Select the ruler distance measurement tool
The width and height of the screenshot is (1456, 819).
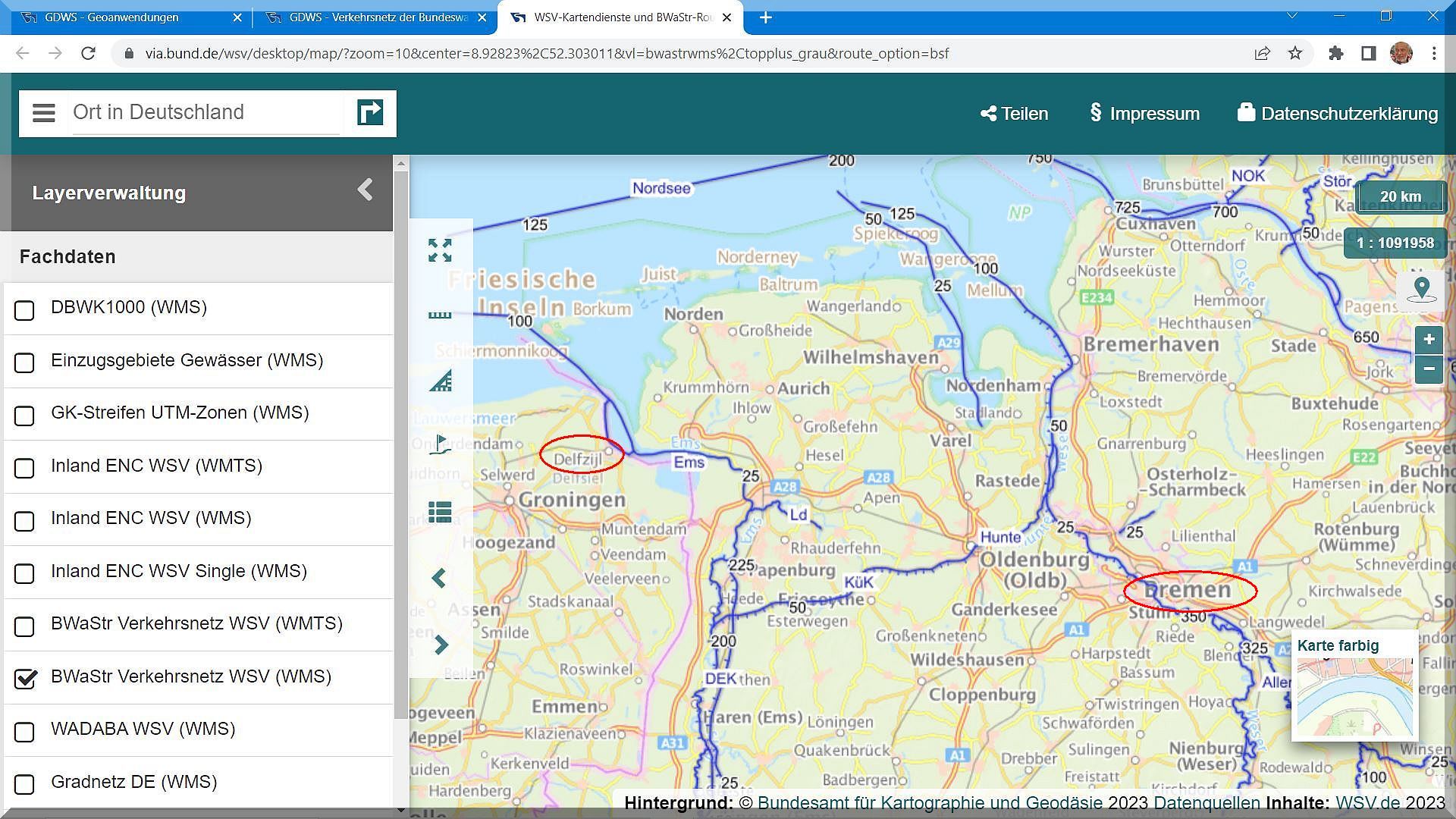click(440, 315)
